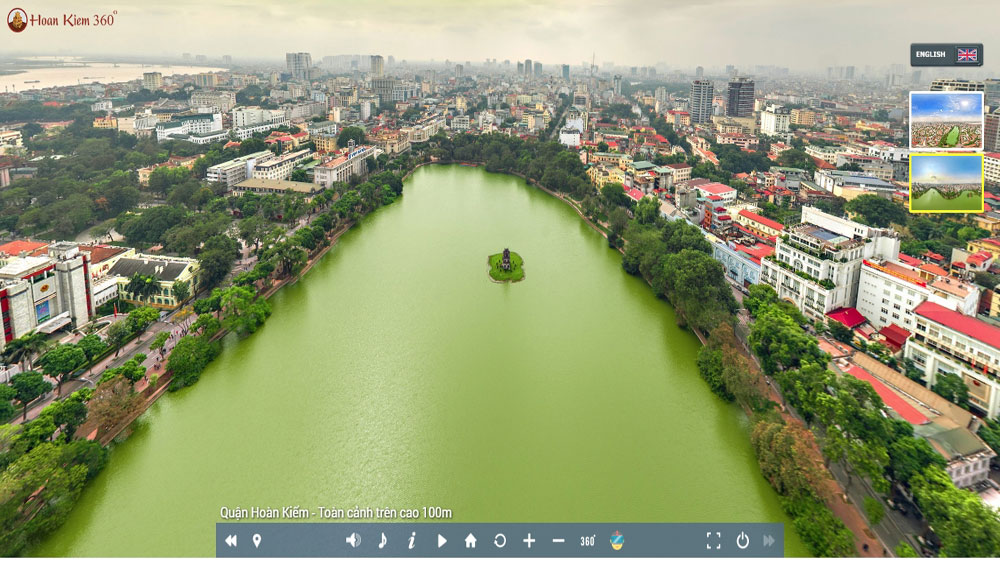Zoom in with the plus icon
Screen dimensions: 1000x563
tap(529, 541)
